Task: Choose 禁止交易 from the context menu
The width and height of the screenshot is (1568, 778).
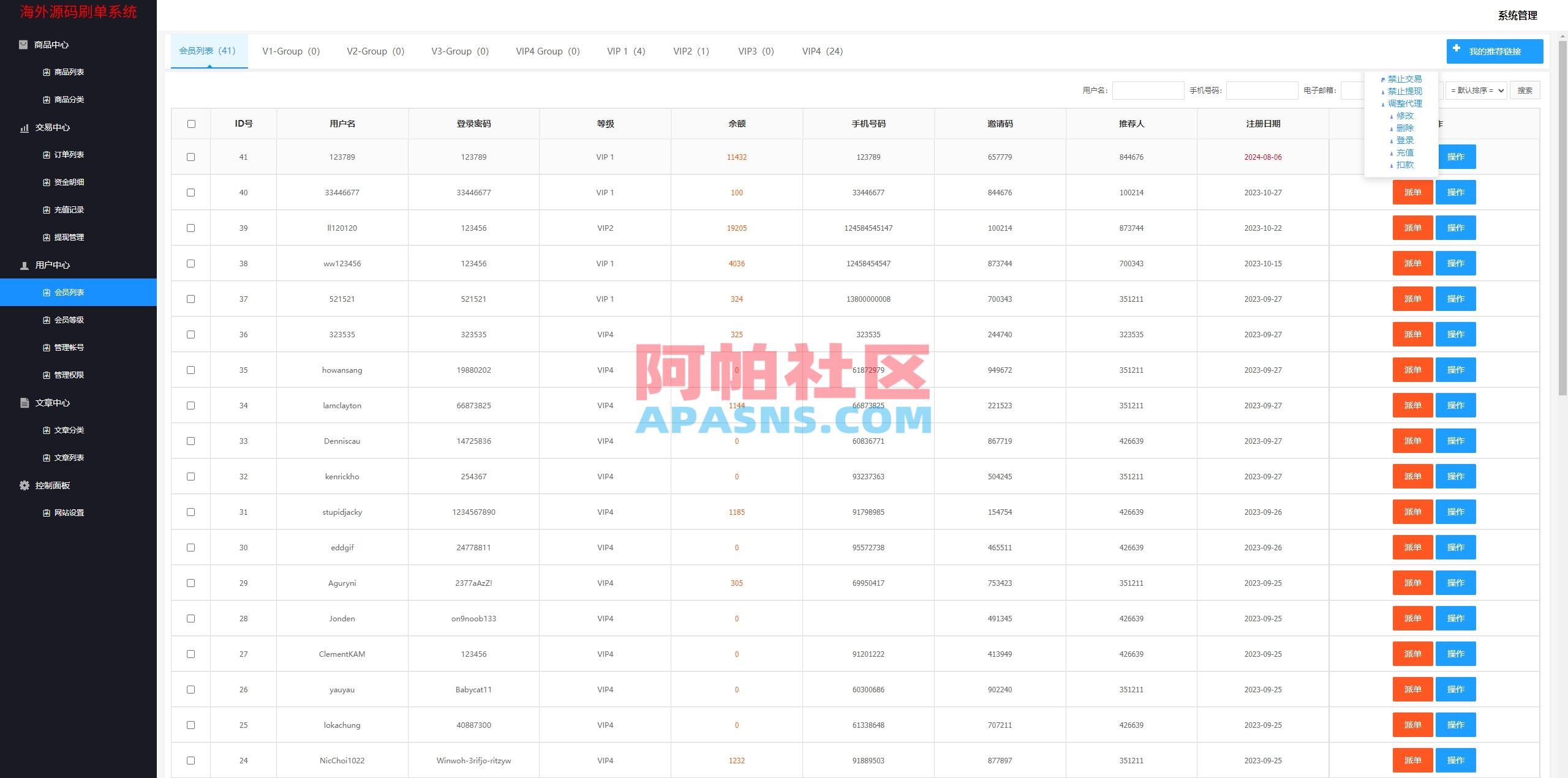Action: [x=1405, y=78]
